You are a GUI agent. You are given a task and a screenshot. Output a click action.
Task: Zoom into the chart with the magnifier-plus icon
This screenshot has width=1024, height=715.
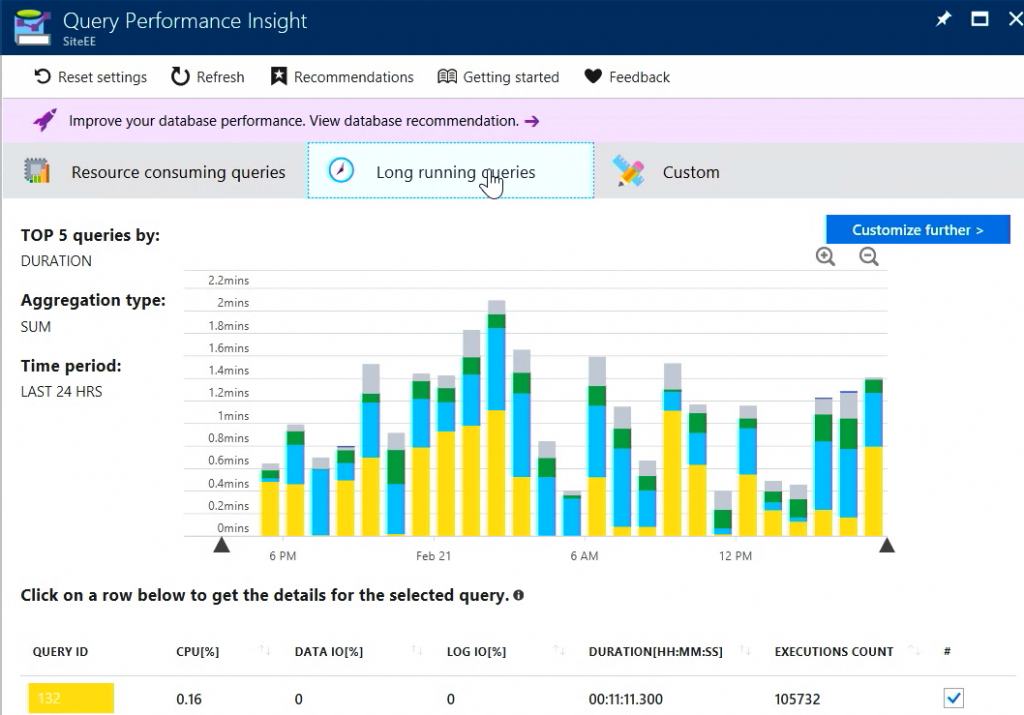825,256
